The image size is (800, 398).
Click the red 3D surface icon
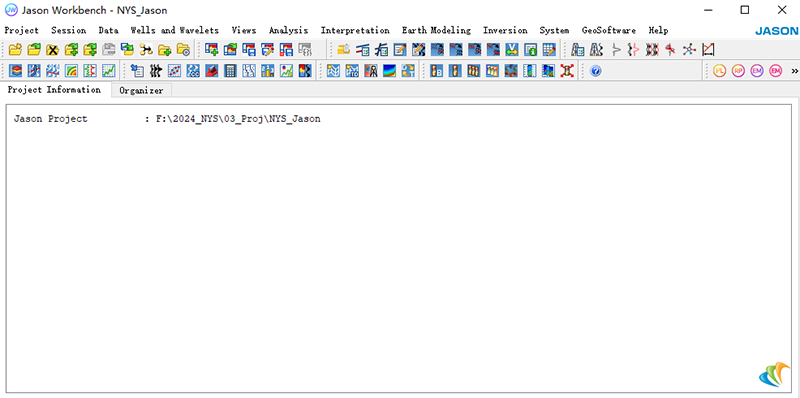(x=212, y=70)
